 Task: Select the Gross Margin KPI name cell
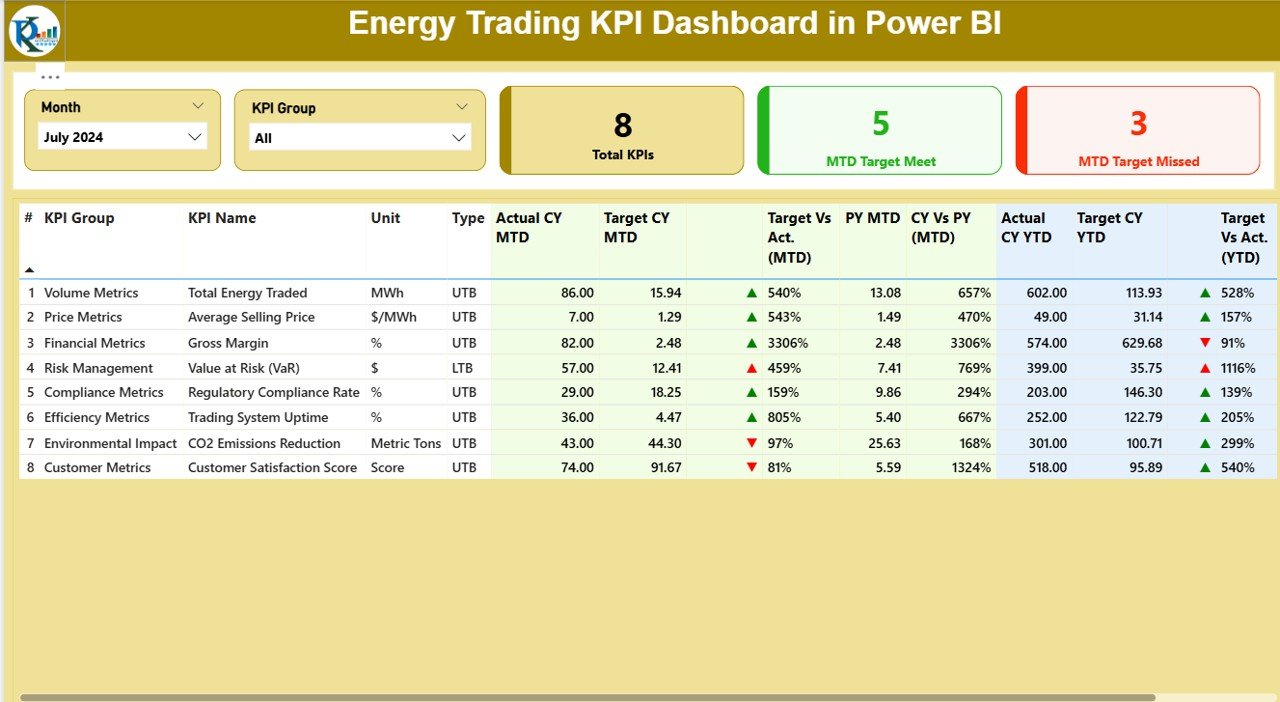(228, 343)
